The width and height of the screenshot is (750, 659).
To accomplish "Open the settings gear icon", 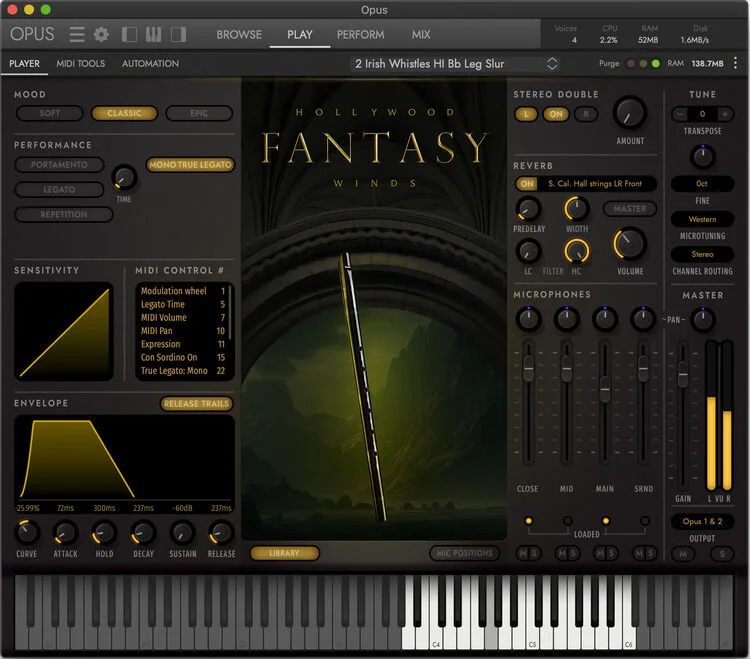I will 101,34.
